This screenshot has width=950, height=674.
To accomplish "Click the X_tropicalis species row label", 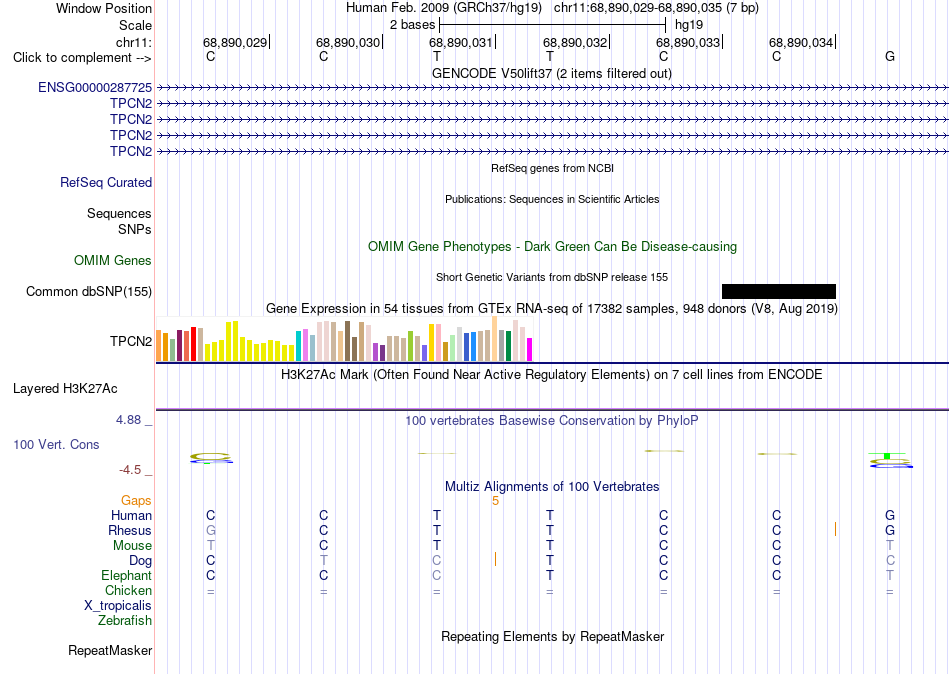I will pyautogui.click(x=118, y=606).
